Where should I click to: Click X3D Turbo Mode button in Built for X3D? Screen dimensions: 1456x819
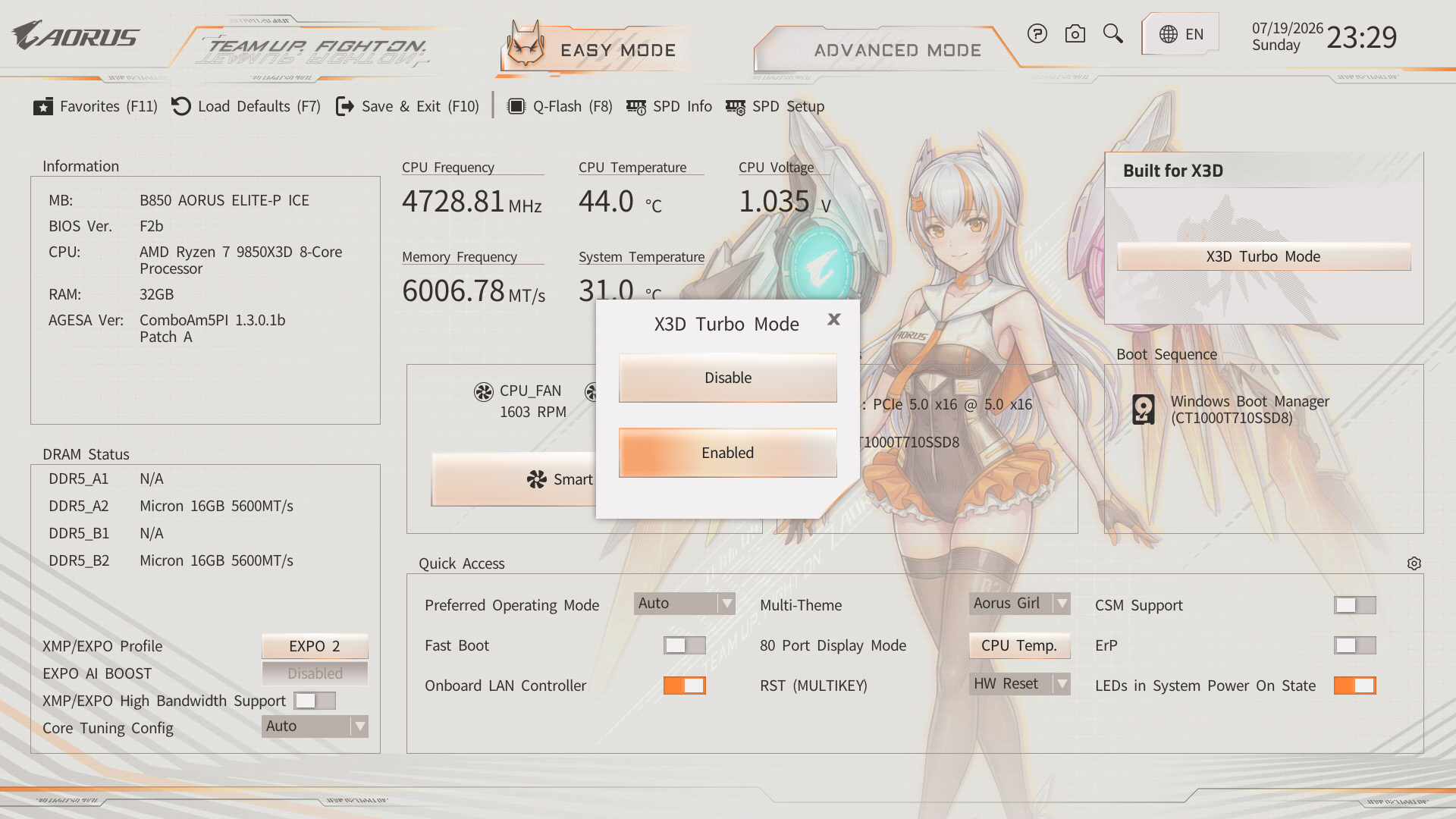1264,256
